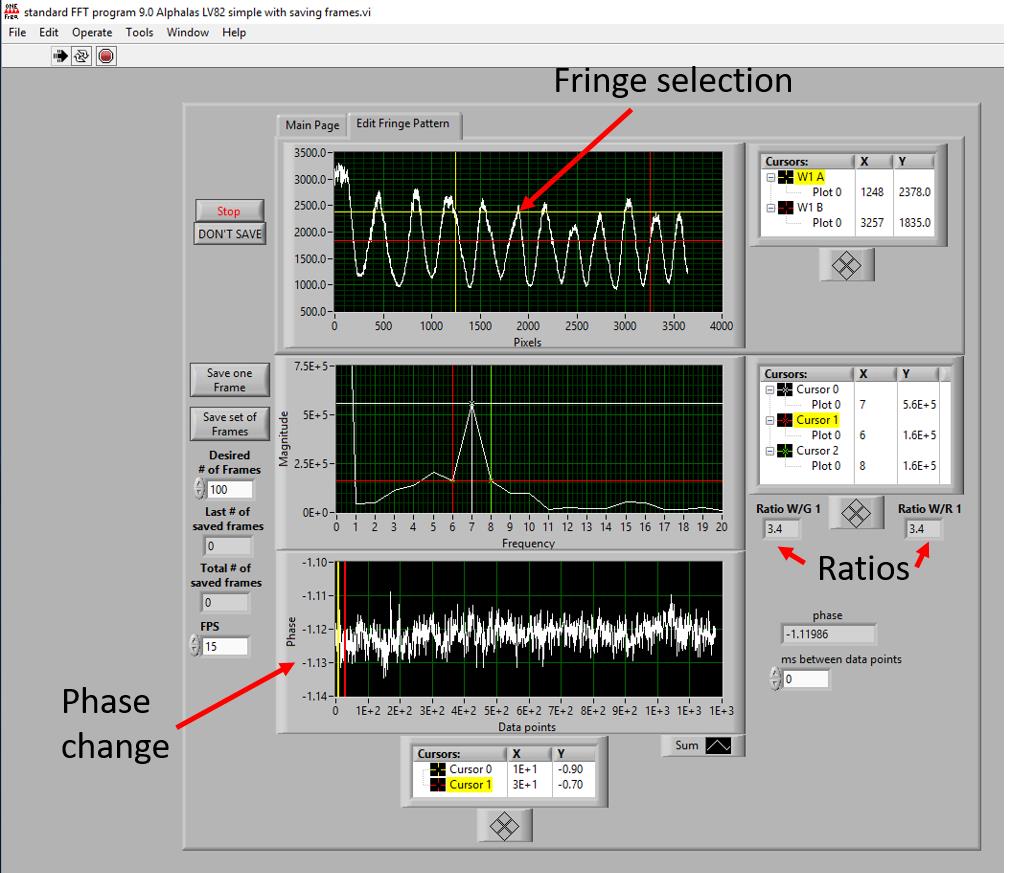Click the Save one Frame button
This screenshot has width=1014, height=873.
coord(229,380)
